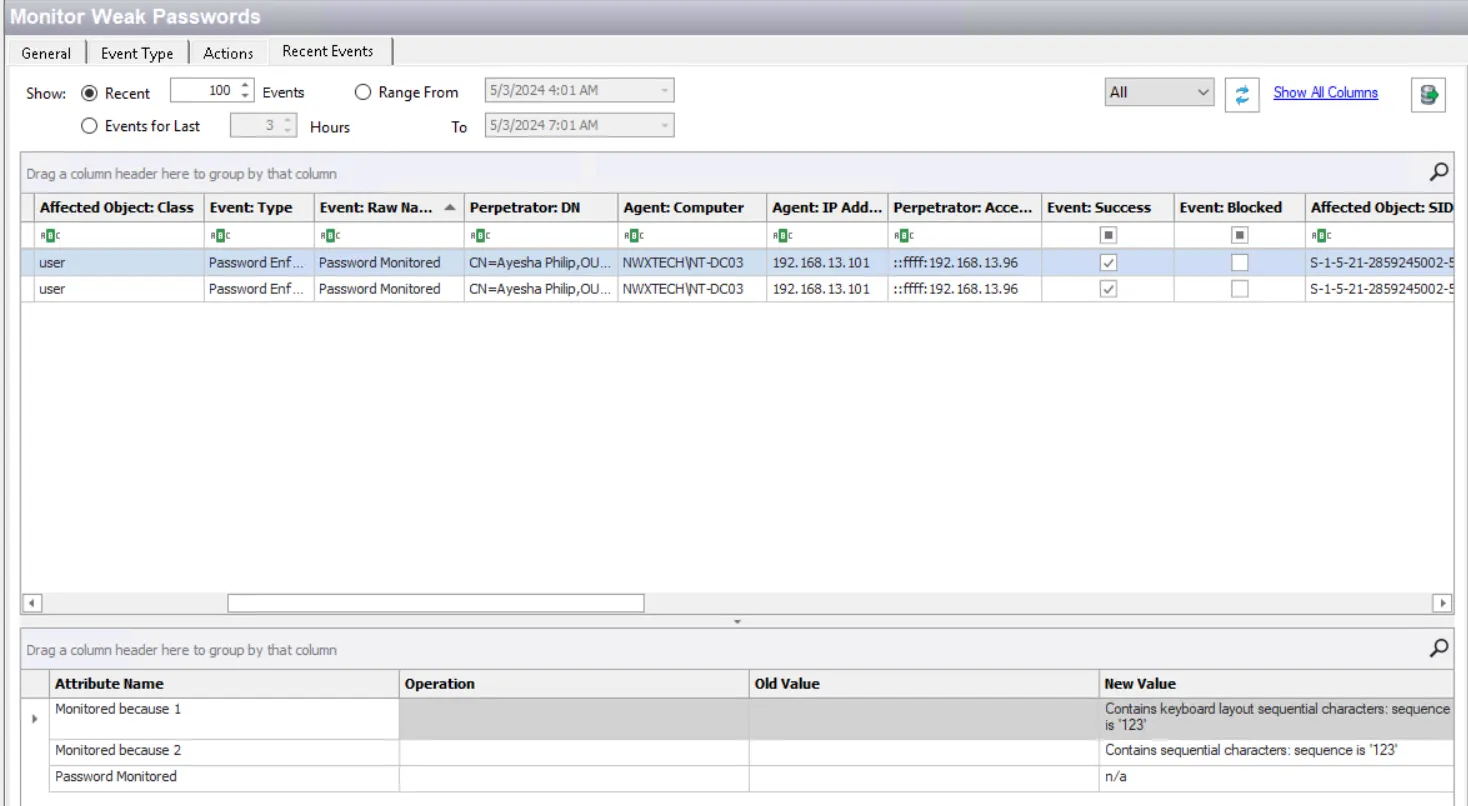Click the upper grid search magnifier icon
This screenshot has height=806, width=1468.
click(1439, 172)
